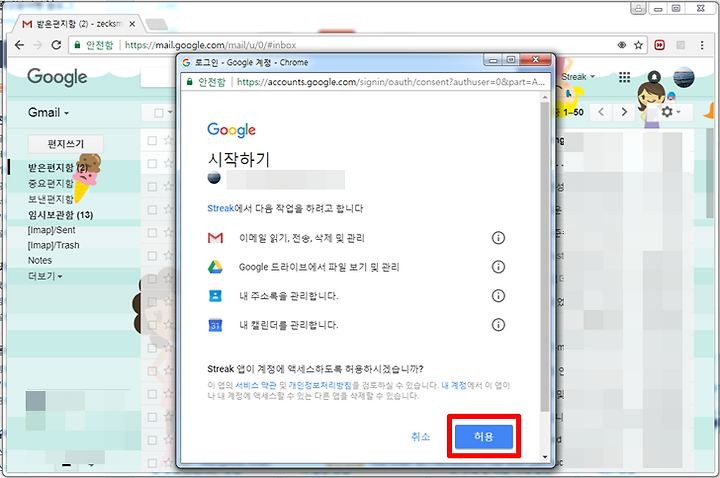Reload the Gmail page in Chrome
The width and height of the screenshot is (720, 478).
point(56,45)
